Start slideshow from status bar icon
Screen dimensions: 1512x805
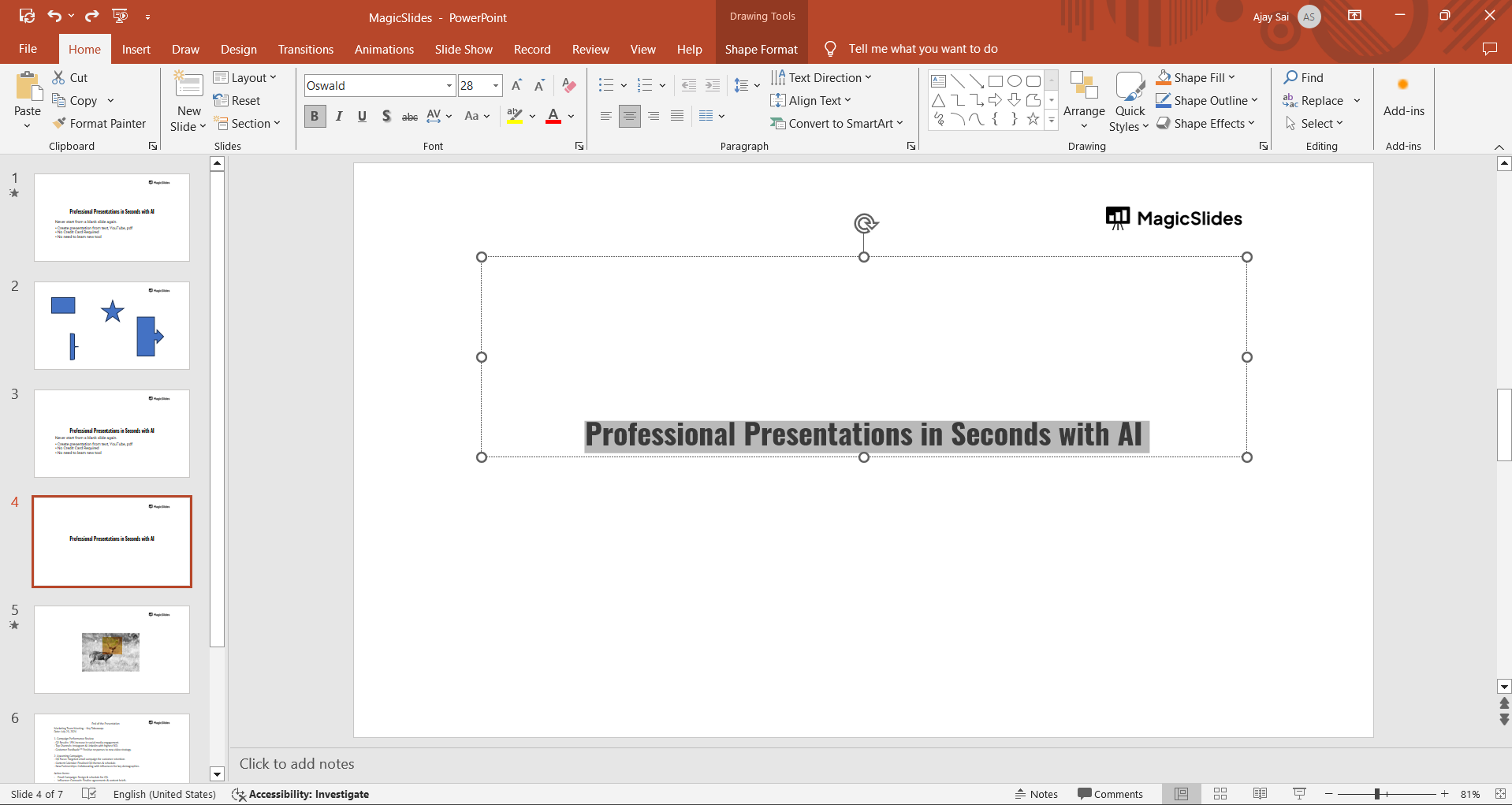(1299, 794)
